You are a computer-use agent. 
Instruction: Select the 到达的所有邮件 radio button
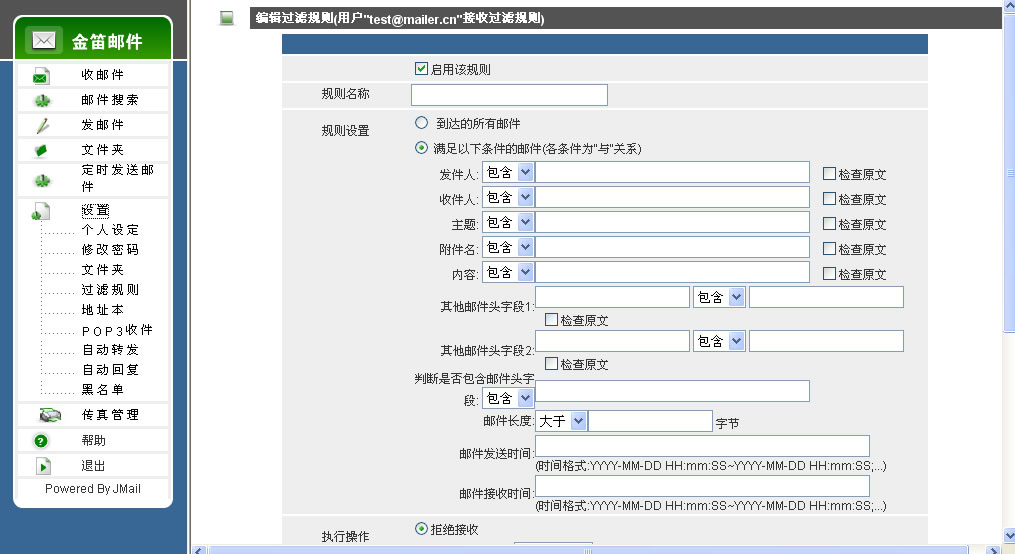[421, 123]
